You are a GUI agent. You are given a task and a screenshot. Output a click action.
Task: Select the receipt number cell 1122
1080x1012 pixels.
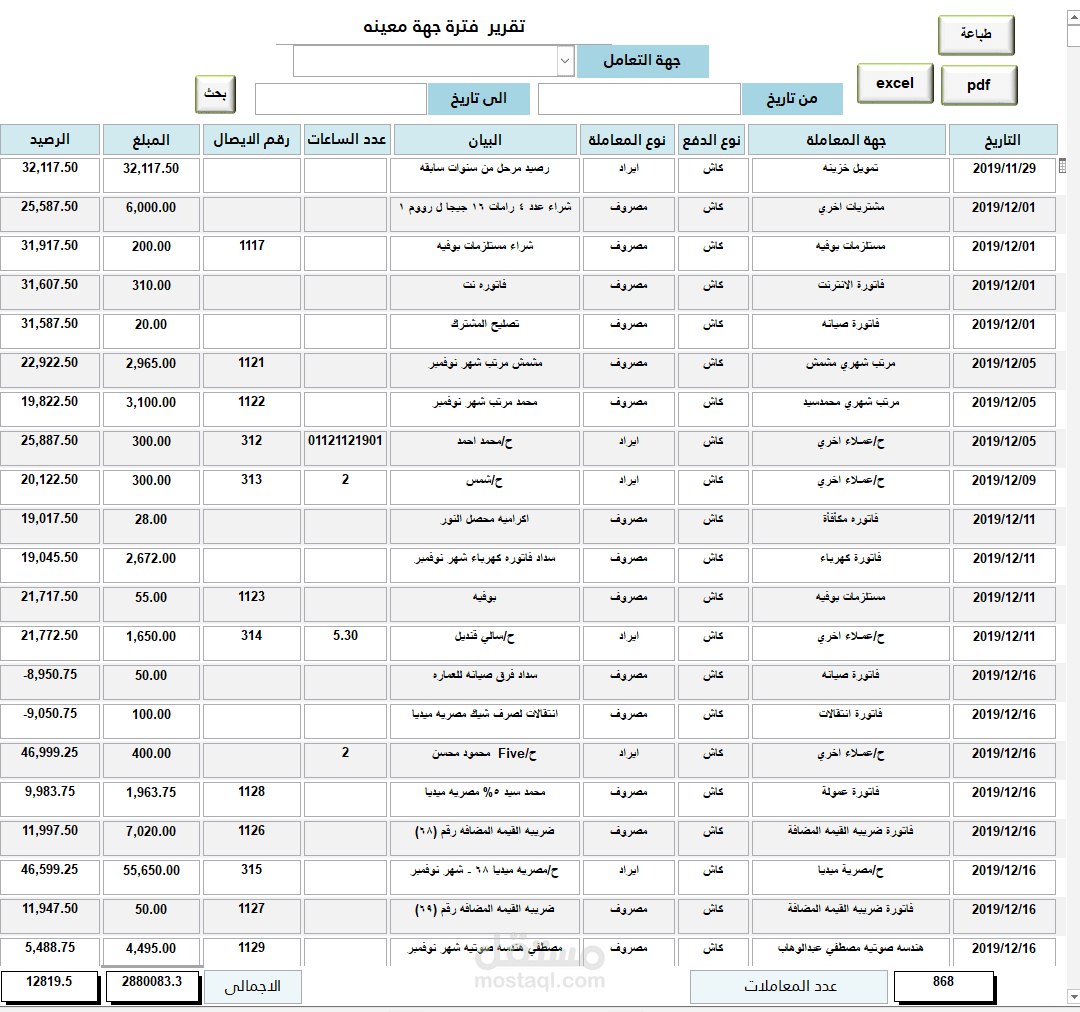251,409
